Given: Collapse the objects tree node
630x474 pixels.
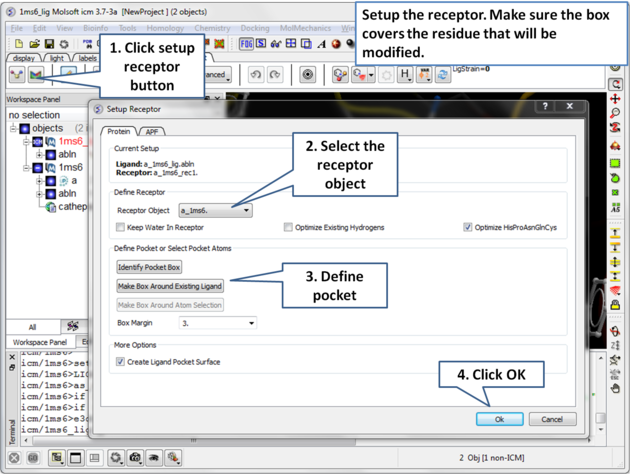Looking at the screenshot, I should [14, 129].
